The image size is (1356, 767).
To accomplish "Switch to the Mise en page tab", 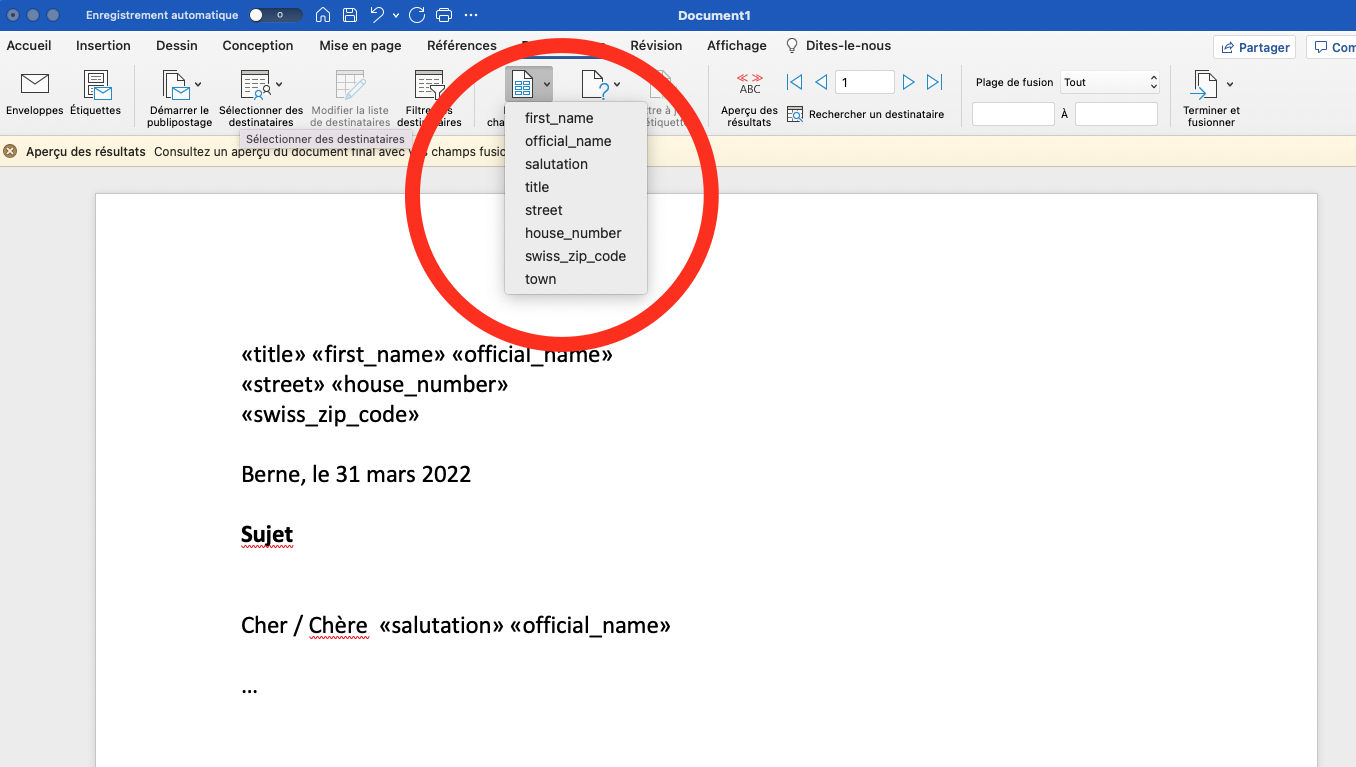I will 360,46.
